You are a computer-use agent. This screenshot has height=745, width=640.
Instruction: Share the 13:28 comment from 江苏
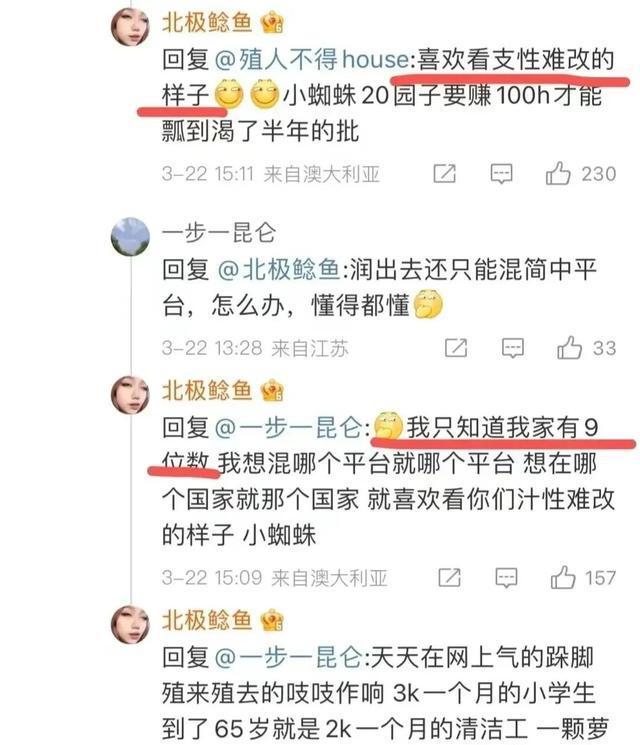[456, 348]
